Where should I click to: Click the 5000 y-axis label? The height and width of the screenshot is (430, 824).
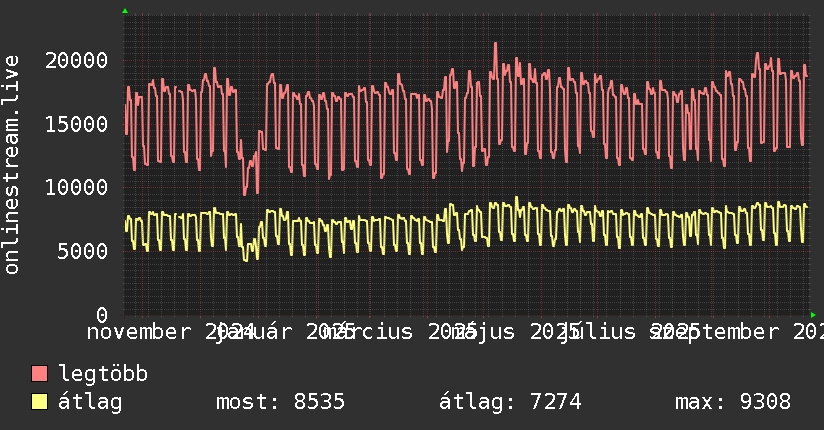point(83,251)
